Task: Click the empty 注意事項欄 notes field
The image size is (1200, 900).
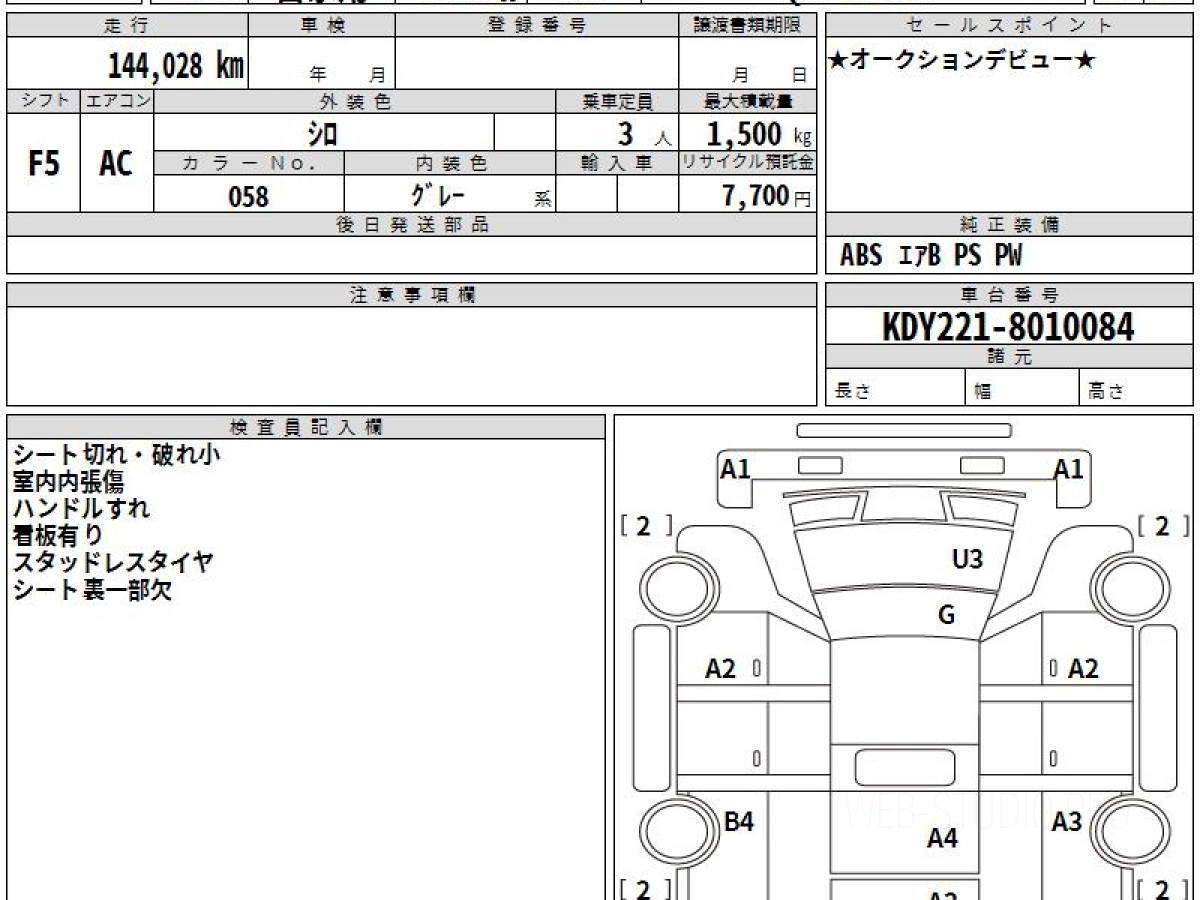Action: pyautogui.click(x=412, y=356)
